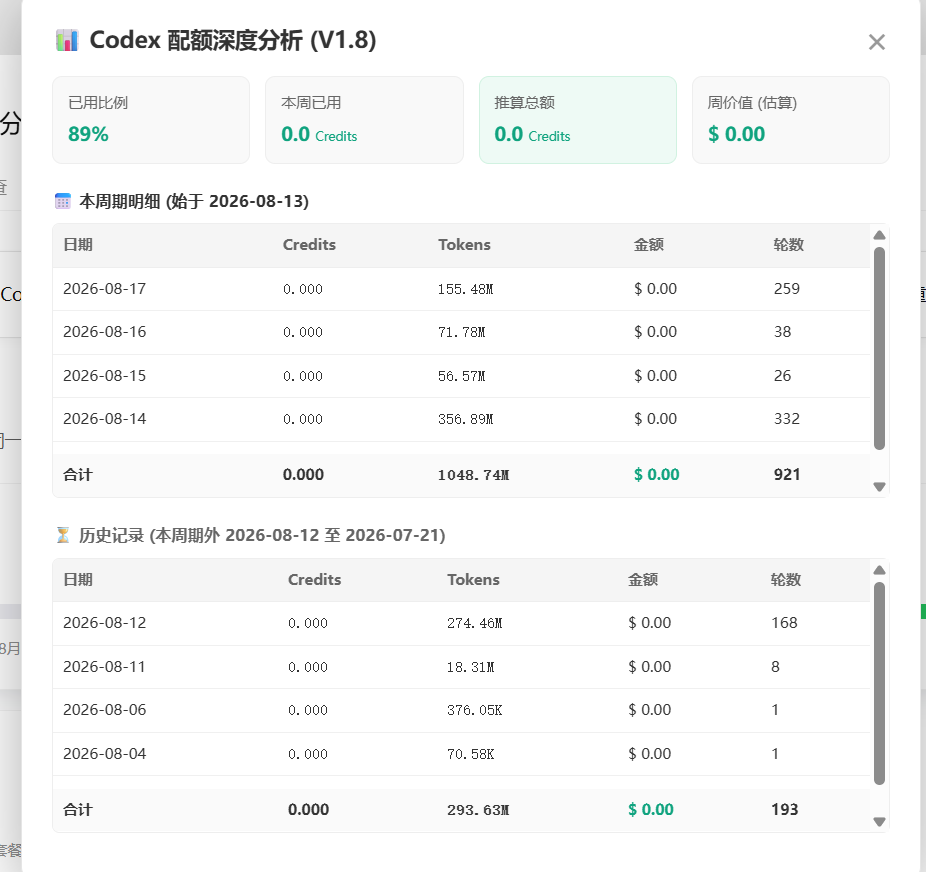Click the 2026-08-04 history row

click(x=461, y=754)
